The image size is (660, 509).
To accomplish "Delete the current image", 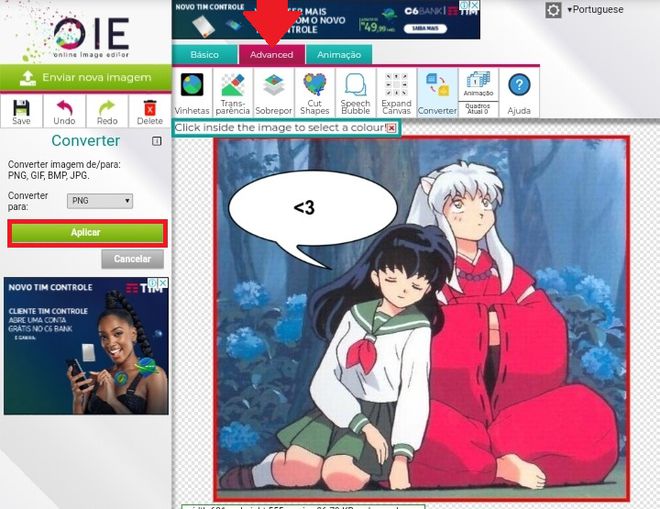I will (x=150, y=112).
